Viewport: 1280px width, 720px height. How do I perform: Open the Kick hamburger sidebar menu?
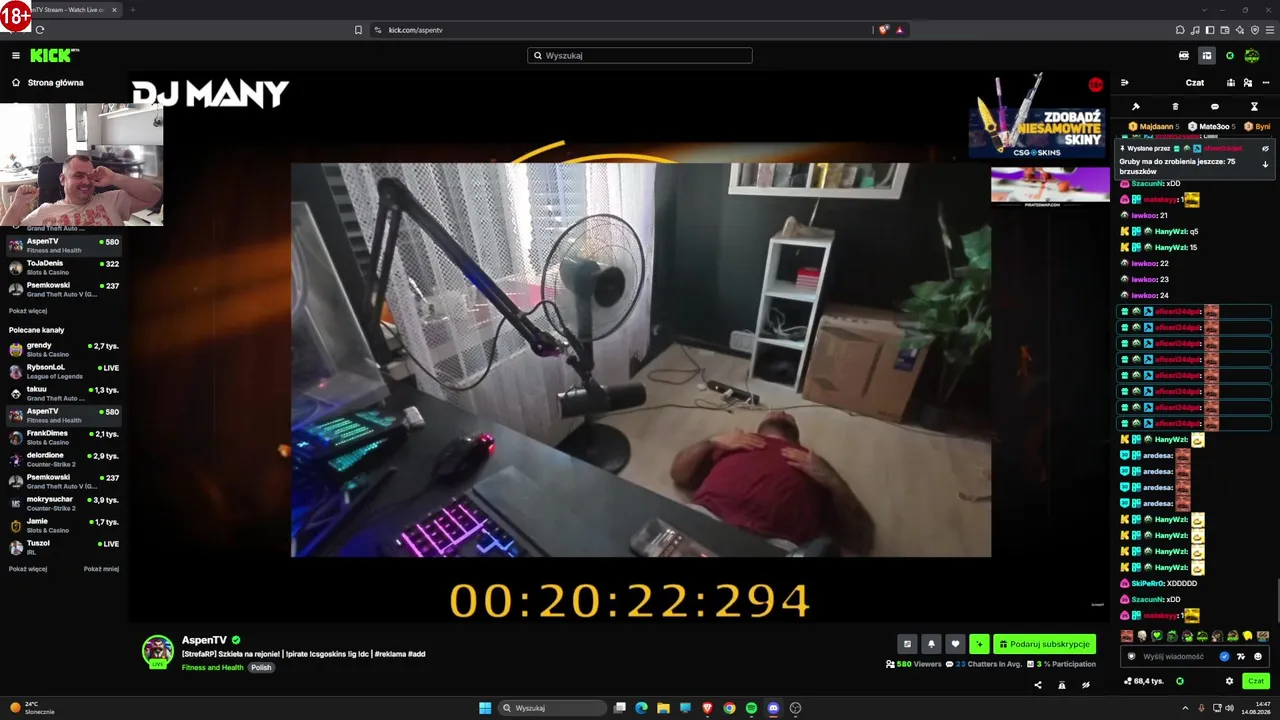(16, 56)
